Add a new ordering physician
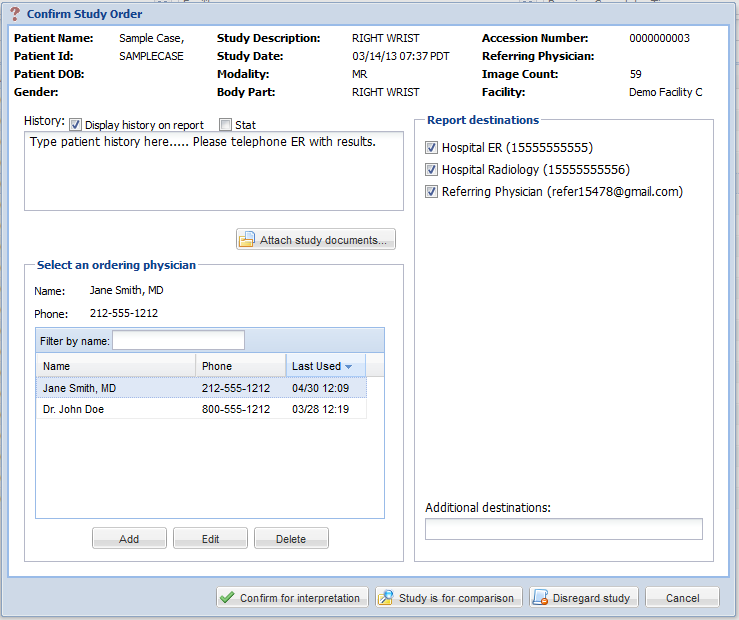This screenshot has height=620, width=739. [129, 538]
